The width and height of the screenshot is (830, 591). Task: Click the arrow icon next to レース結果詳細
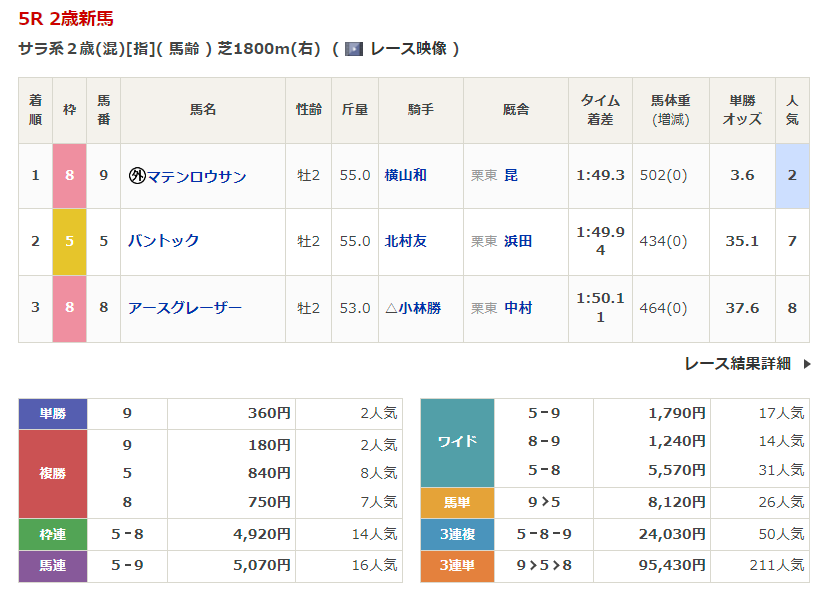pos(807,364)
